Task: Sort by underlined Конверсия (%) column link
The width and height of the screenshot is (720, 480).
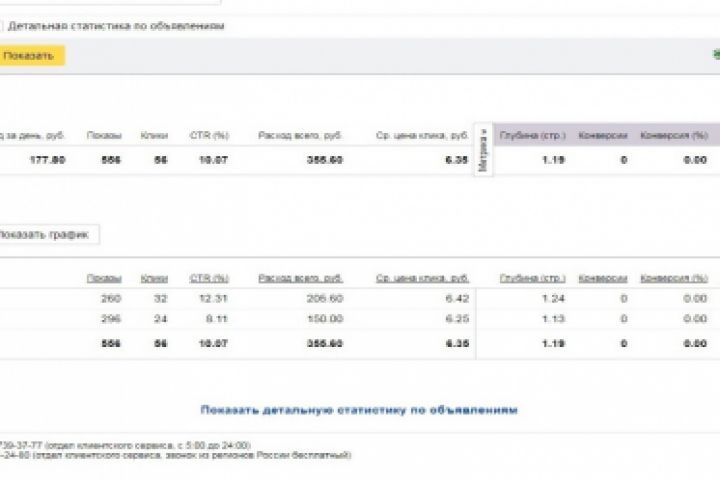Action: [674, 278]
